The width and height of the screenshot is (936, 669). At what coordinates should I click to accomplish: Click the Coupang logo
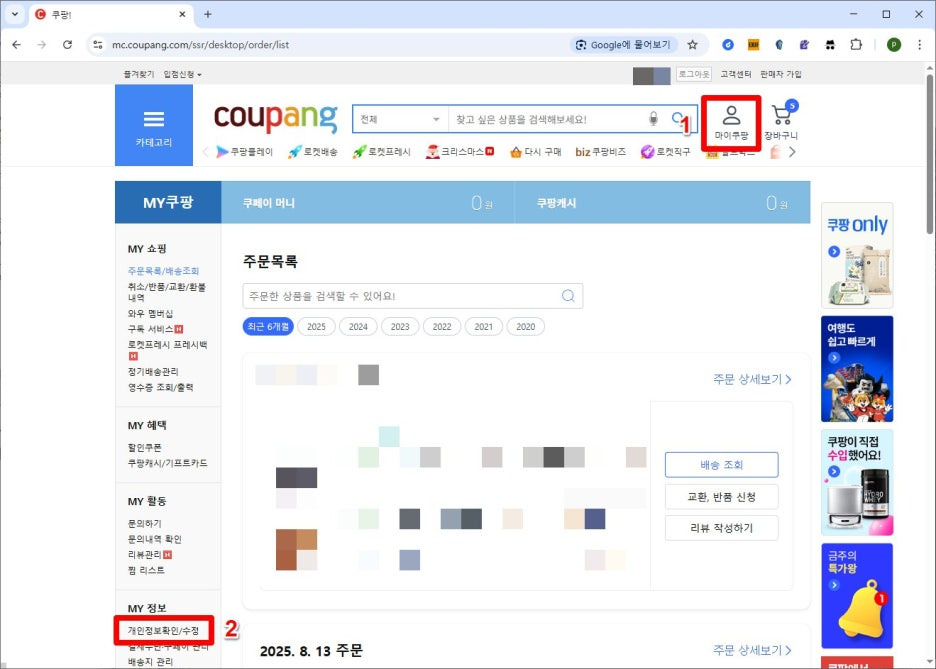click(275, 118)
